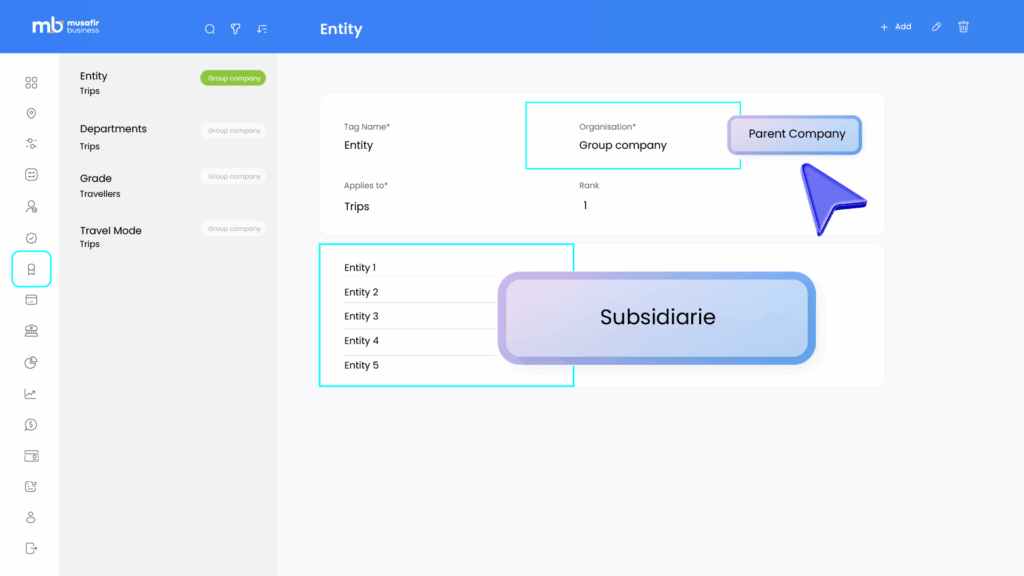Select the highlighted tag badge sidebar icon
The height and width of the screenshot is (576, 1024).
point(31,269)
